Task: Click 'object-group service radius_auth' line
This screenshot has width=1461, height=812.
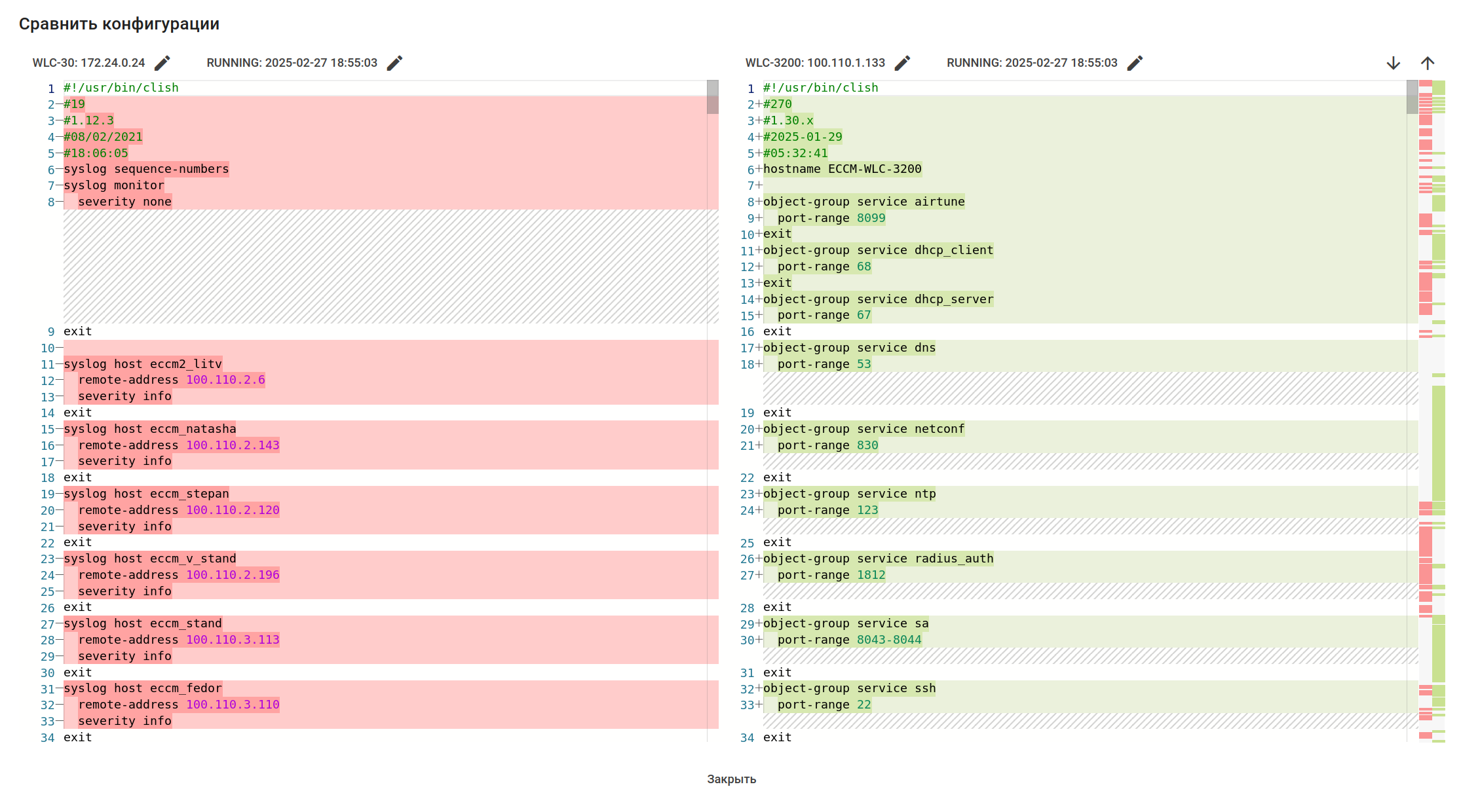Action: pyautogui.click(x=878, y=559)
